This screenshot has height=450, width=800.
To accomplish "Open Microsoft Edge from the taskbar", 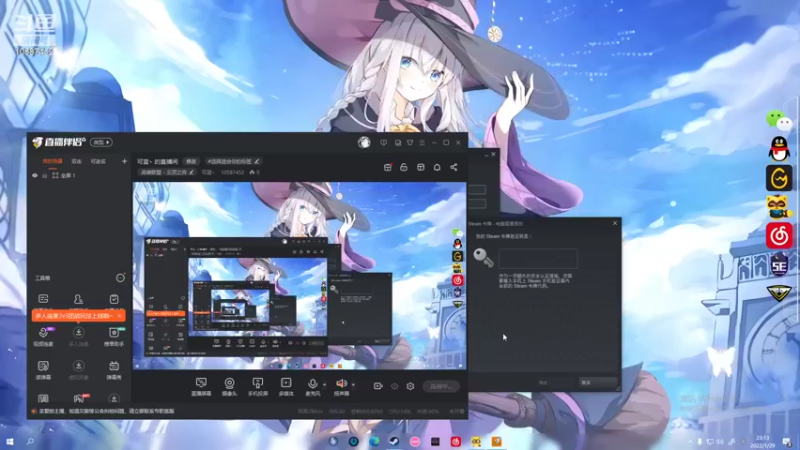I will pos(374,441).
